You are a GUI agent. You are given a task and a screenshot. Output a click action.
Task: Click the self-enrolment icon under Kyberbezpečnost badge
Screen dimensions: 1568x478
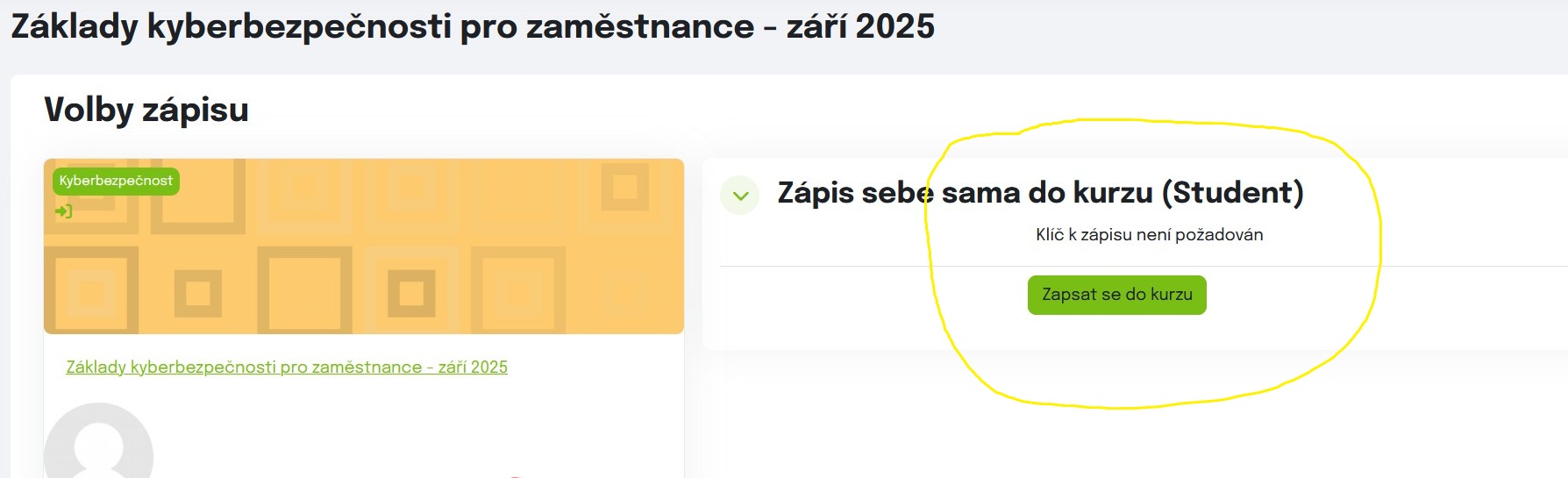64,211
